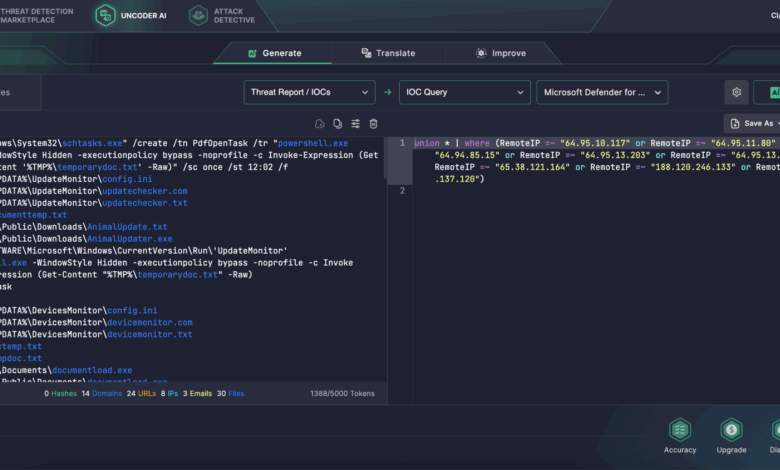This screenshot has height=470, width=780.
Task: Open the IOC Query dropdown
Action: pyautogui.click(x=465, y=93)
